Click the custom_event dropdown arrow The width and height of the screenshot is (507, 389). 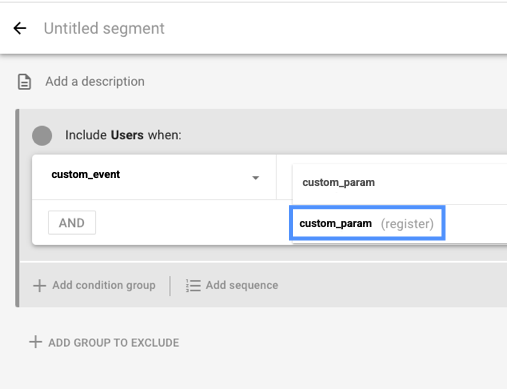click(x=256, y=178)
